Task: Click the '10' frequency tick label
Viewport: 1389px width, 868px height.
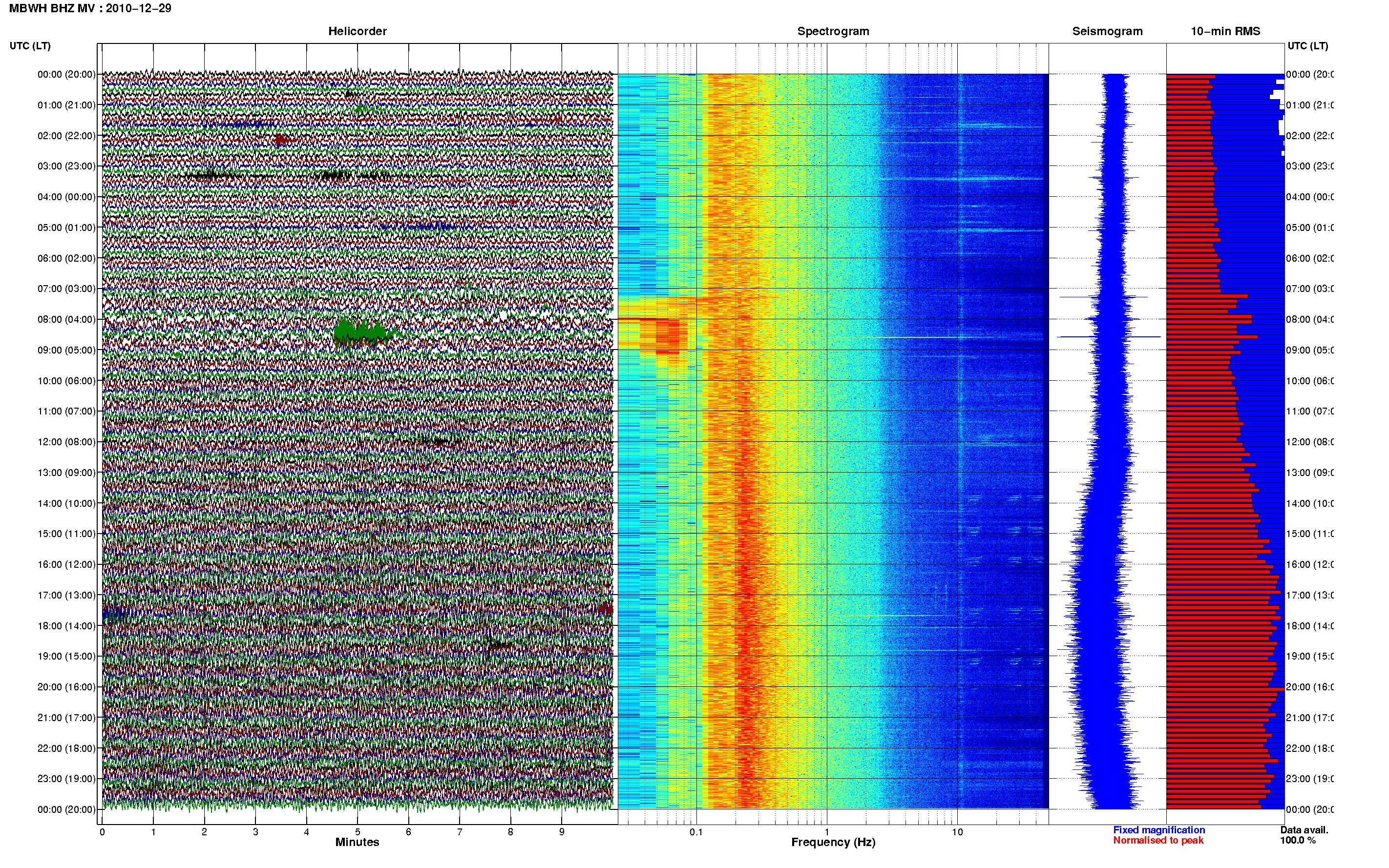Action: (957, 832)
